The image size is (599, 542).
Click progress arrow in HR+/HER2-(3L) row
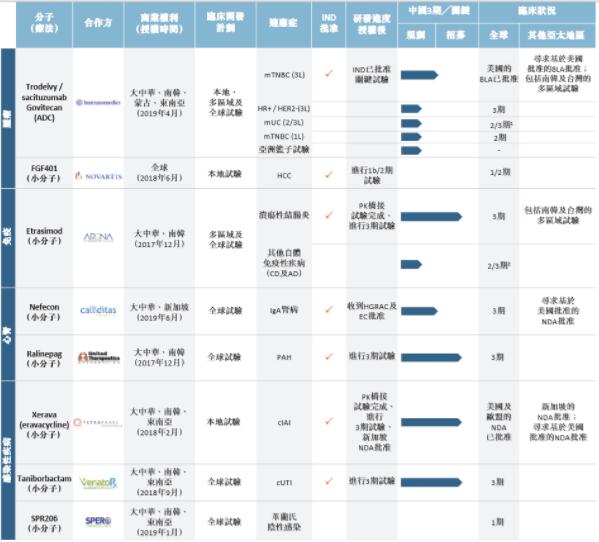click(411, 109)
